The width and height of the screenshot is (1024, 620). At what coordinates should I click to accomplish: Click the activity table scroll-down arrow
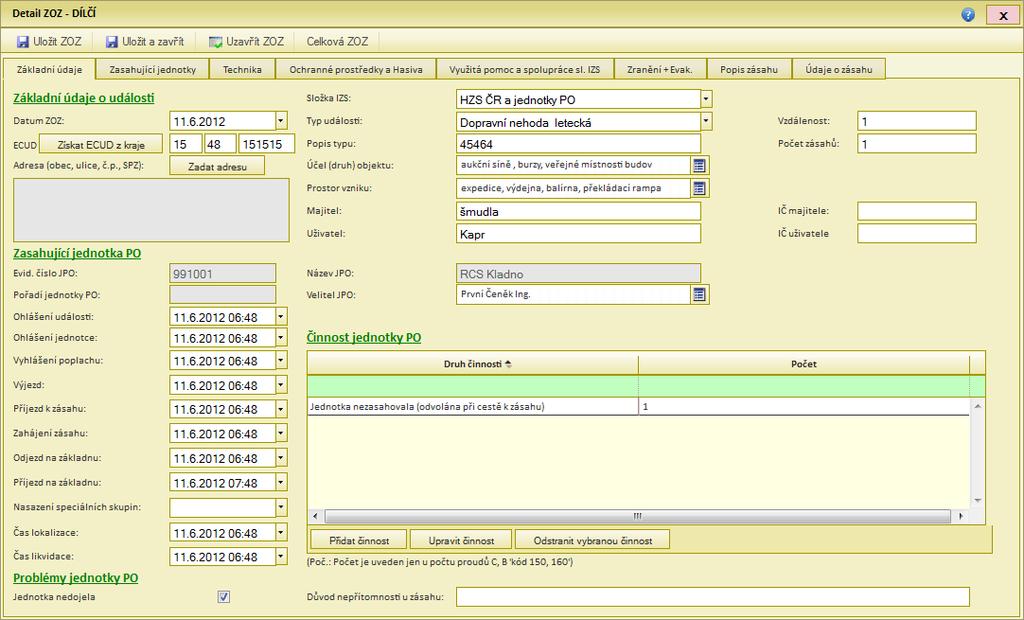(978, 500)
